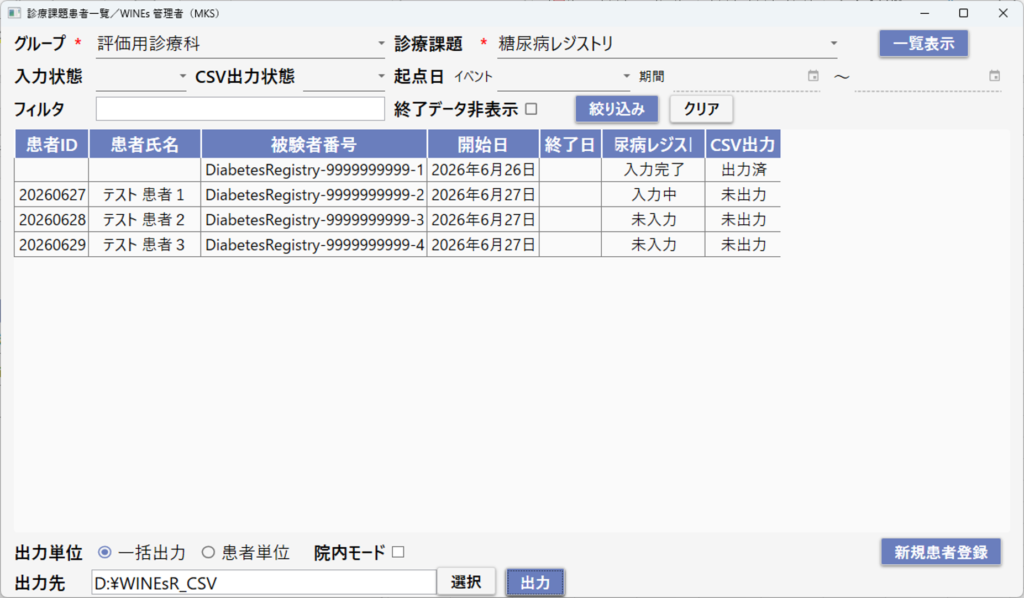Select DiabetesRegistry-9999999999-4 cell
This screenshot has height=598, width=1024.
tap(314, 244)
